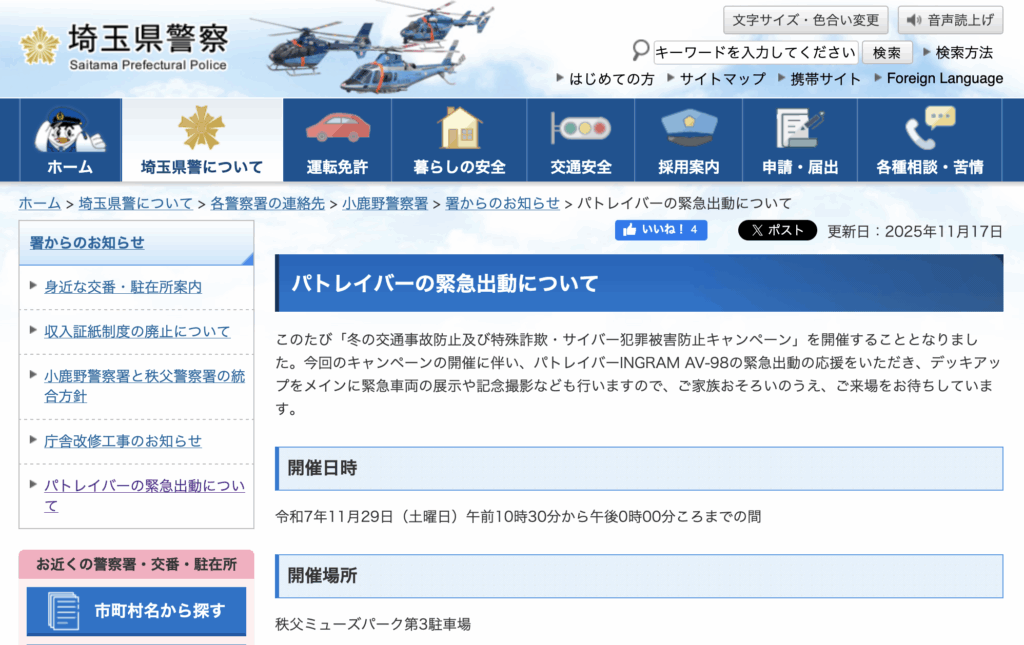This screenshot has height=645, width=1024.
Task: Click the magnifying glass search icon
Action: [641, 51]
